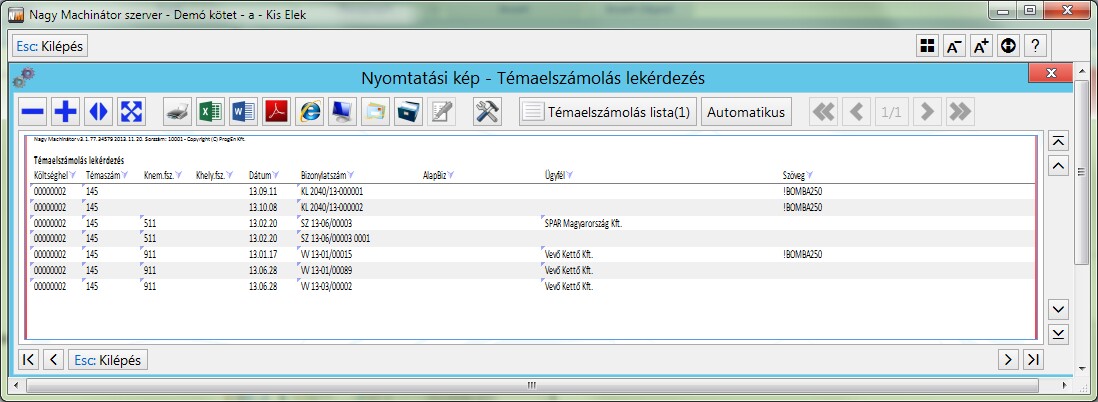The image size is (1098, 402).
Task: Click the computer monitor icon
Action: click(x=342, y=111)
